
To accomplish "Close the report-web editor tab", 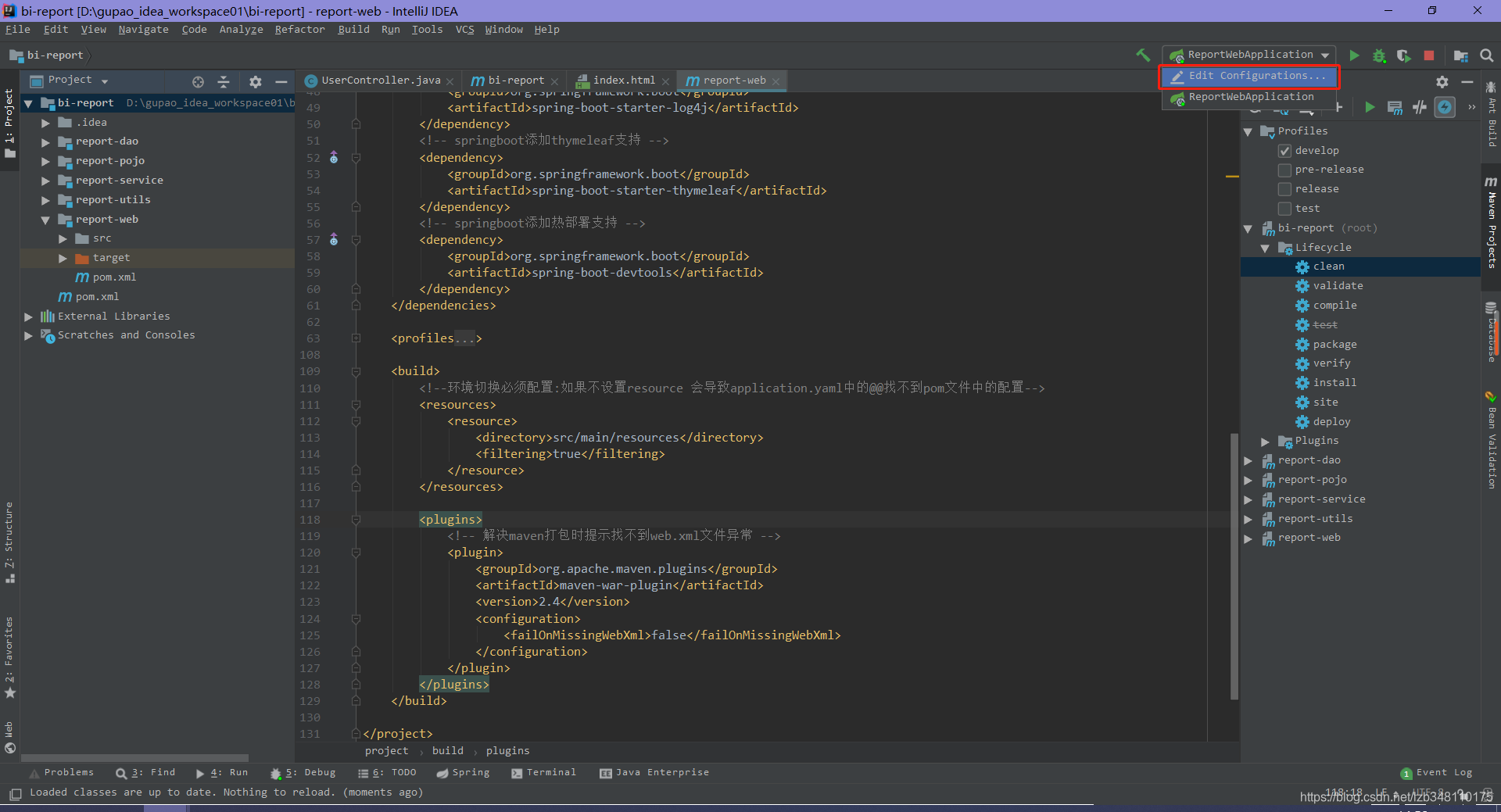I will pyautogui.click(x=776, y=81).
